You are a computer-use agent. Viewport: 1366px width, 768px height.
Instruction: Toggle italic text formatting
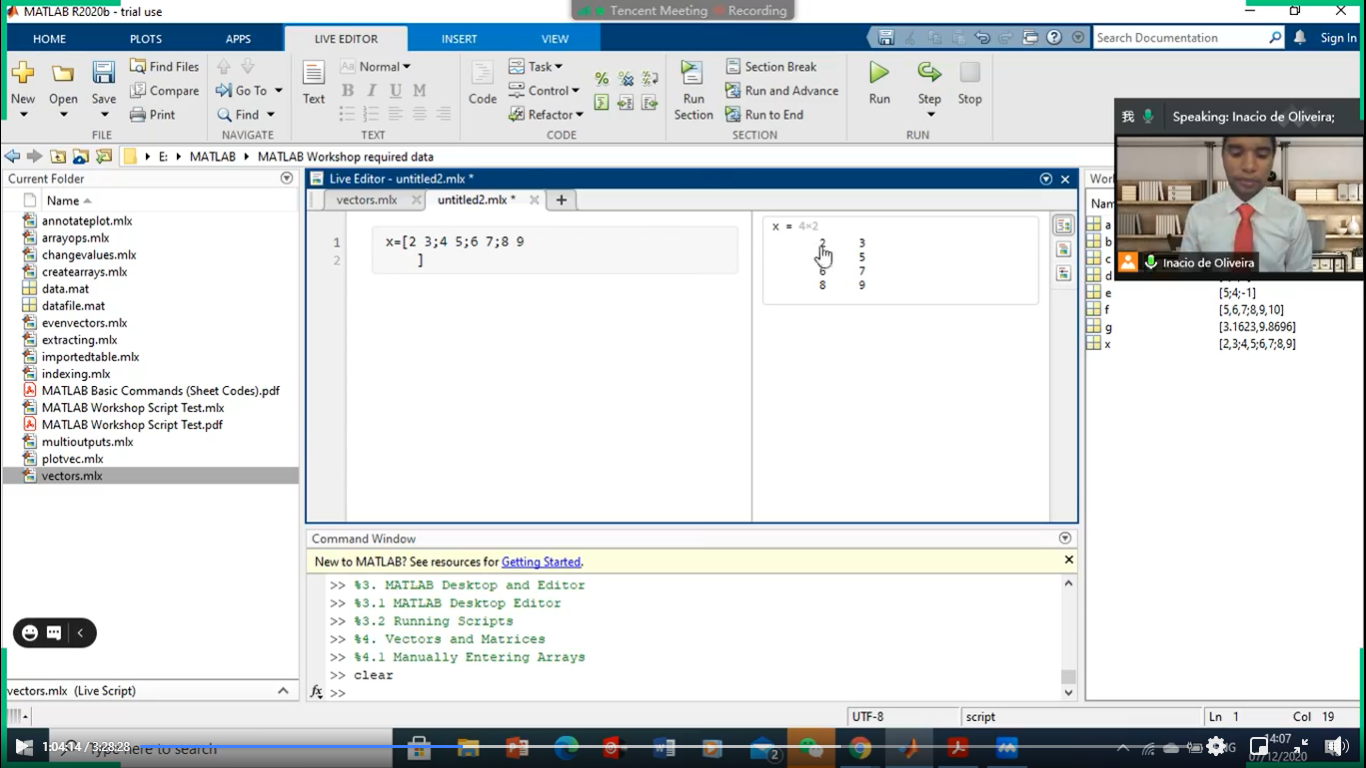[x=371, y=91]
